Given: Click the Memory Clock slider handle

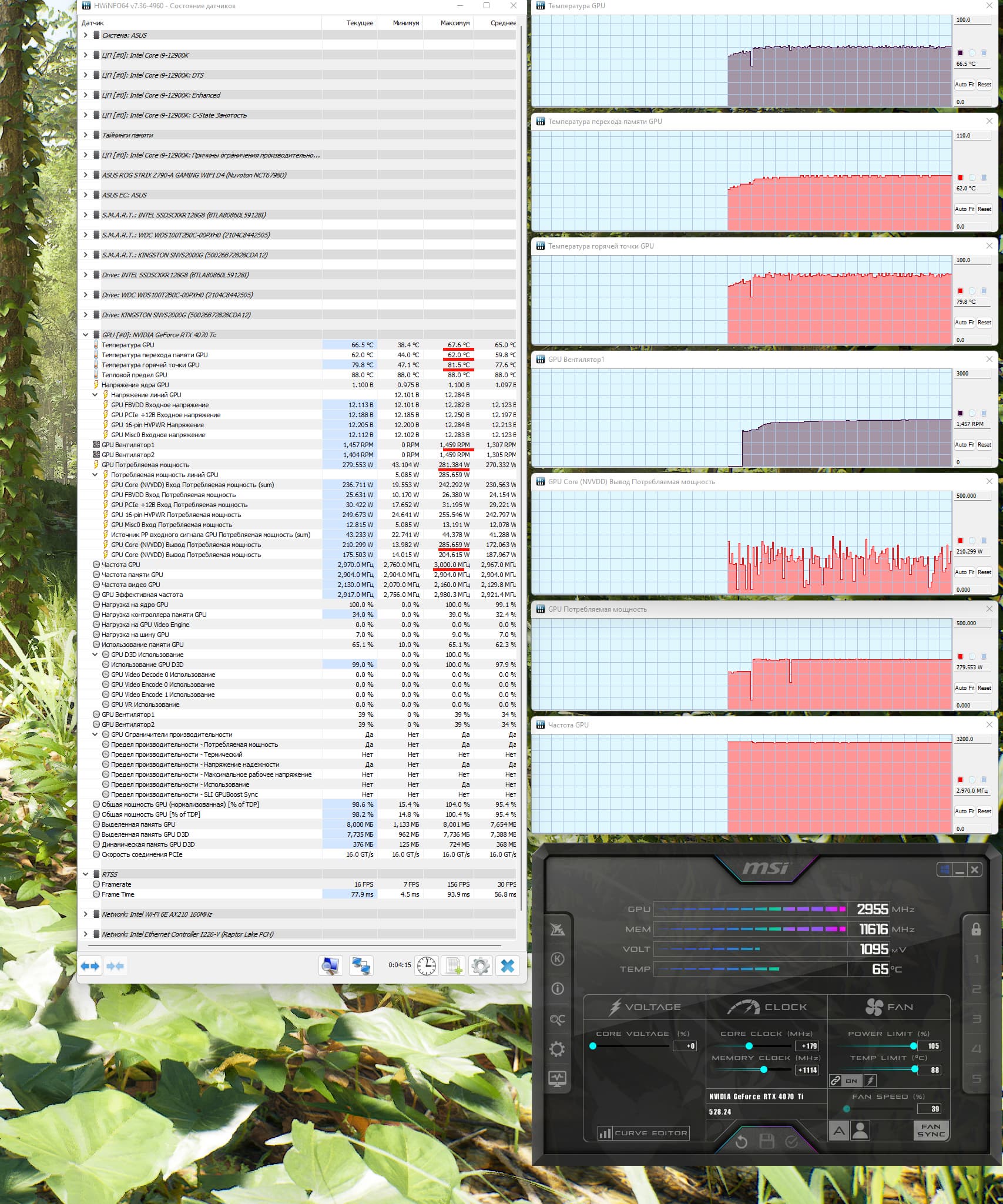Looking at the screenshot, I should point(764,1070).
